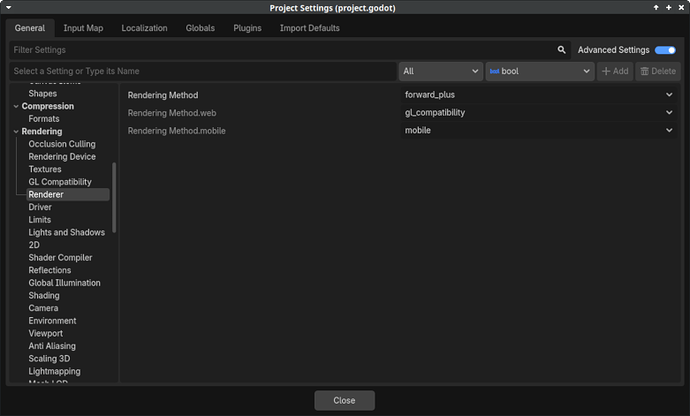Image resolution: width=690 pixels, height=416 pixels.
Task: Select Viewport in the tree
Action: coord(46,333)
